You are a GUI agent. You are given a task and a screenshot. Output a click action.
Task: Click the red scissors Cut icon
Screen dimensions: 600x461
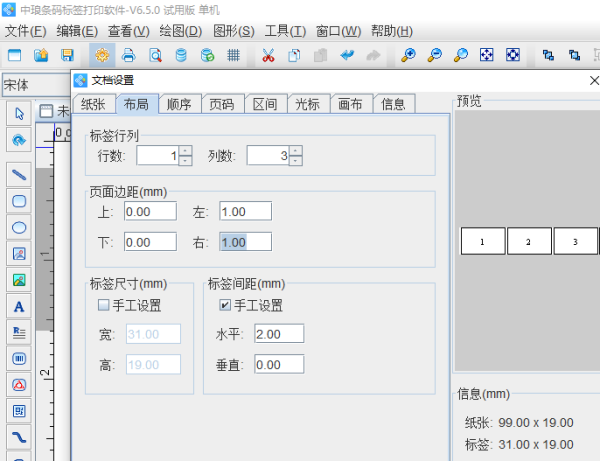pyautogui.click(x=268, y=55)
